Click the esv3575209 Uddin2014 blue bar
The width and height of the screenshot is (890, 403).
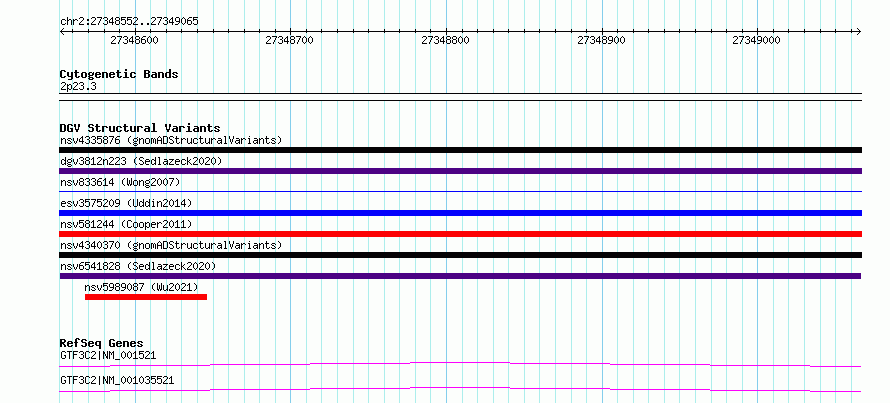click(460, 213)
